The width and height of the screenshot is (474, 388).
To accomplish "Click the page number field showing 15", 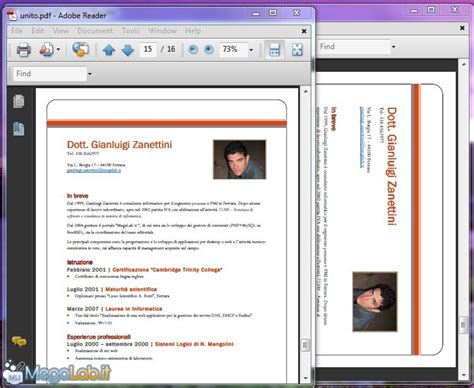I will [x=148, y=49].
